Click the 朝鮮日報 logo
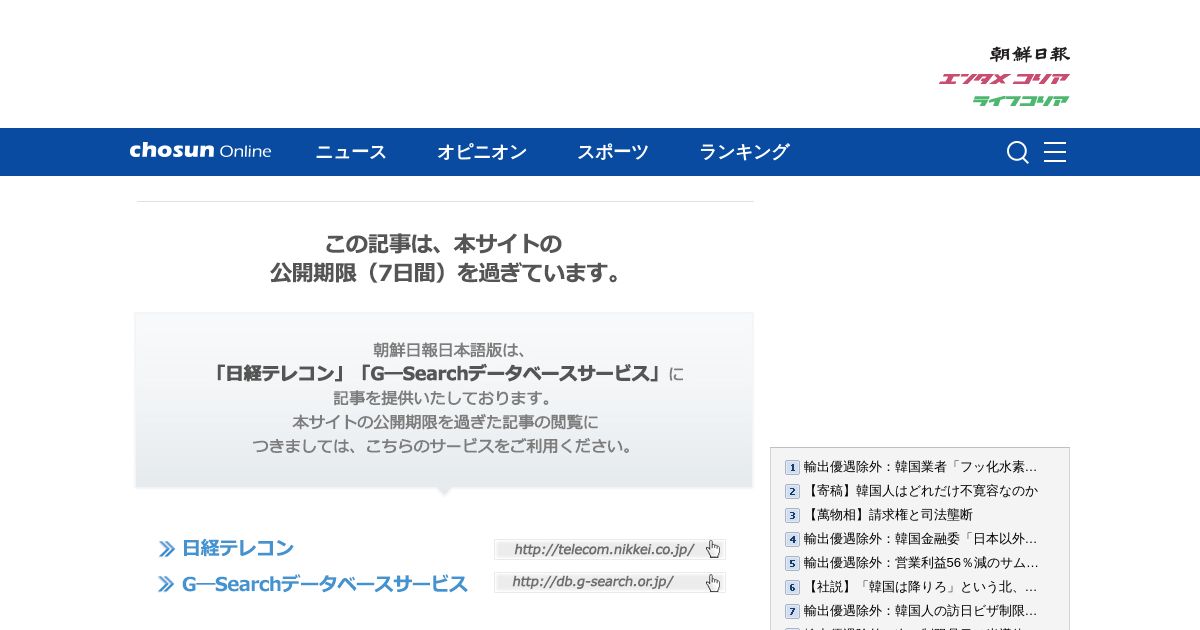The height and width of the screenshot is (630, 1200). pos(1030,54)
